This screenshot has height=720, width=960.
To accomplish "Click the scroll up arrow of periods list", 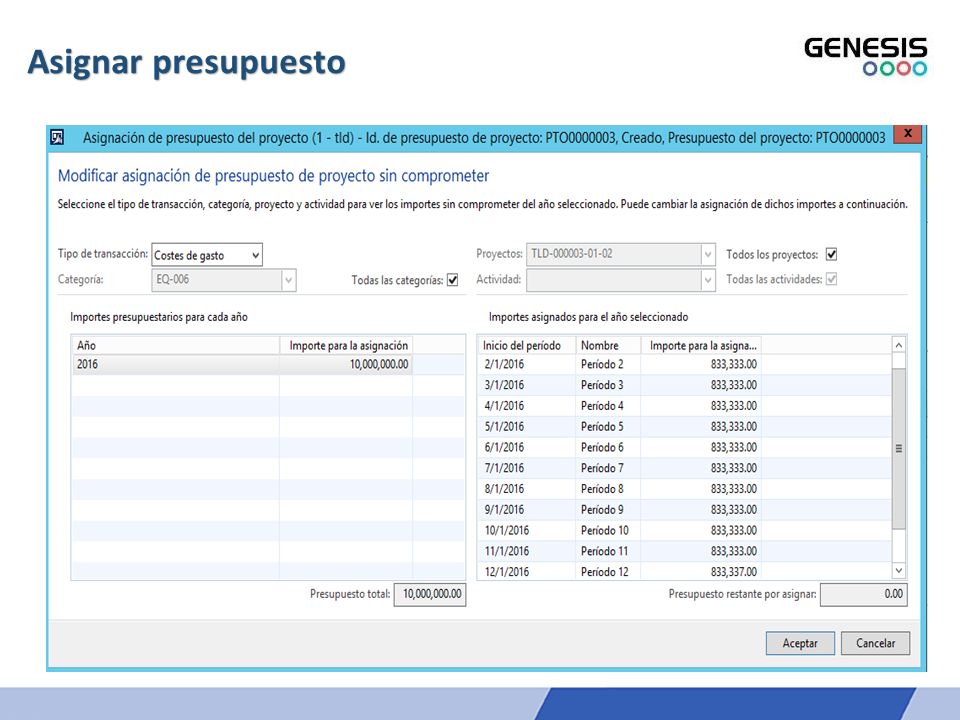I will [899, 345].
